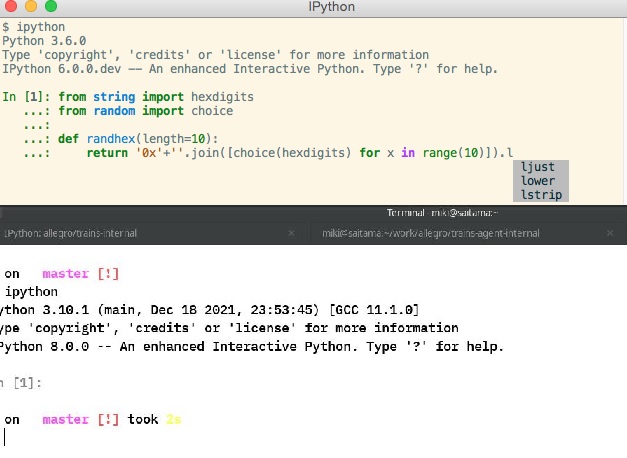The width and height of the screenshot is (627, 458).
Task: Click the '8.0.0' IPython version in lower terminal
Action: pyautogui.click(x=70, y=346)
